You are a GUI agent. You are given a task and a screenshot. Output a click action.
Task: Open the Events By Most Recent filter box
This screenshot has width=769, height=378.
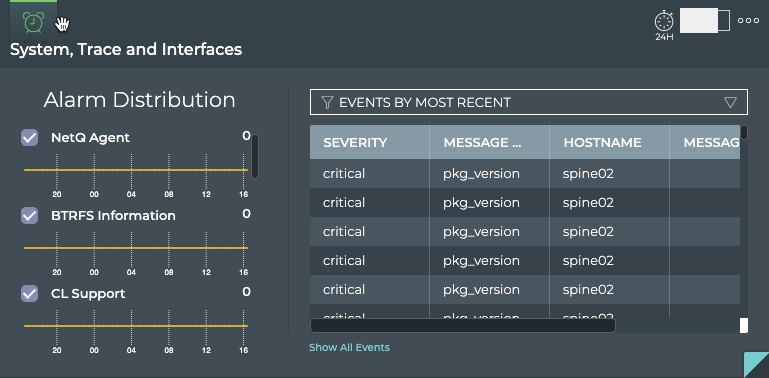[529, 102]
